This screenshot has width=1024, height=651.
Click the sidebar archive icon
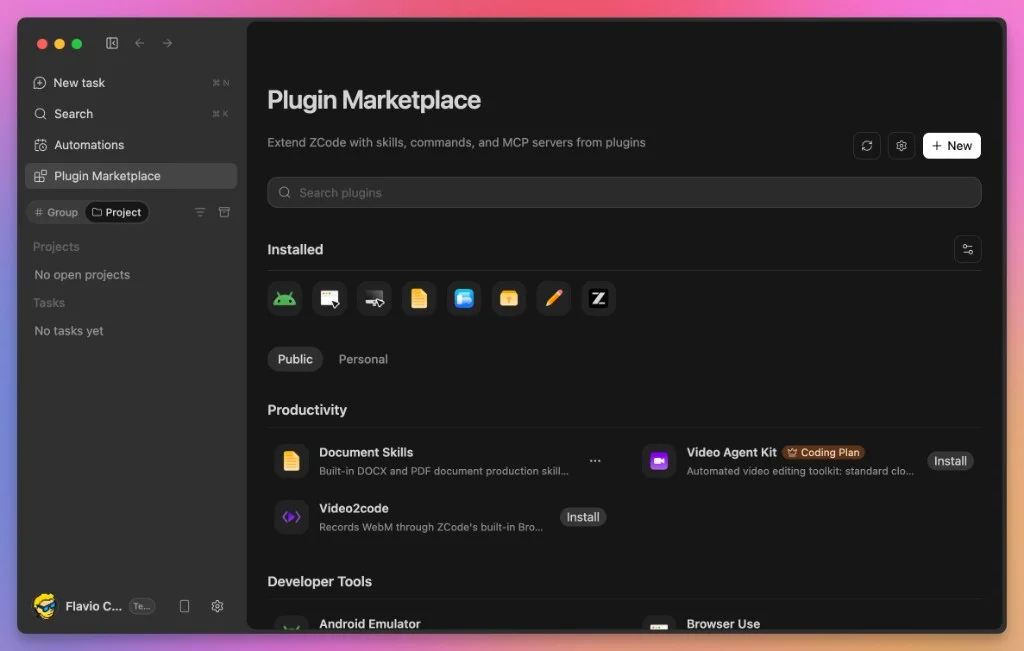(224, 212)
